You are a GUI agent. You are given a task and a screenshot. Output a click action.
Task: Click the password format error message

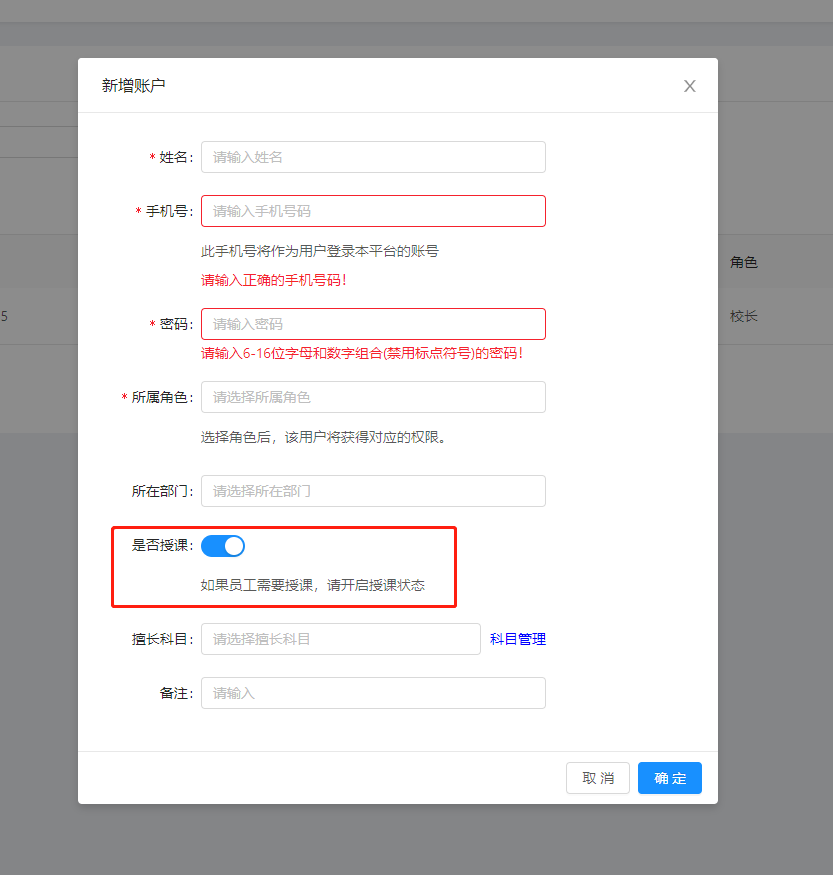click(x=362, y=353)
